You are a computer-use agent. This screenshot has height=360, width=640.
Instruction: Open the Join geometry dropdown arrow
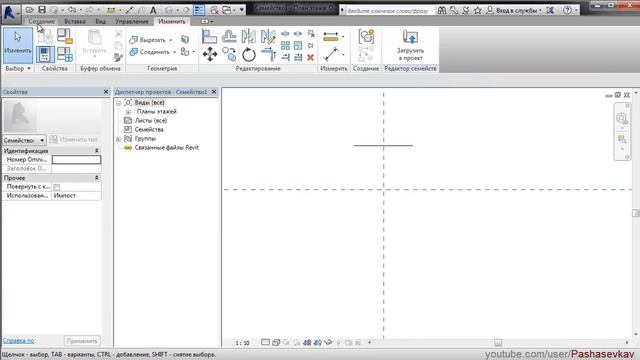click(174, 52)
